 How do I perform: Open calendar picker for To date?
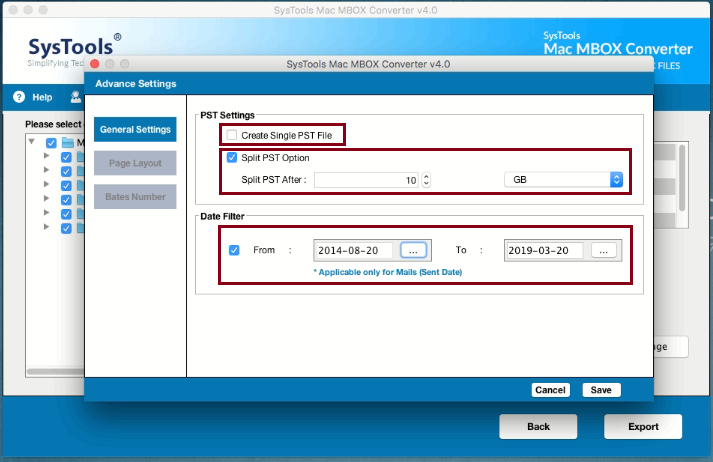[603, 251]
